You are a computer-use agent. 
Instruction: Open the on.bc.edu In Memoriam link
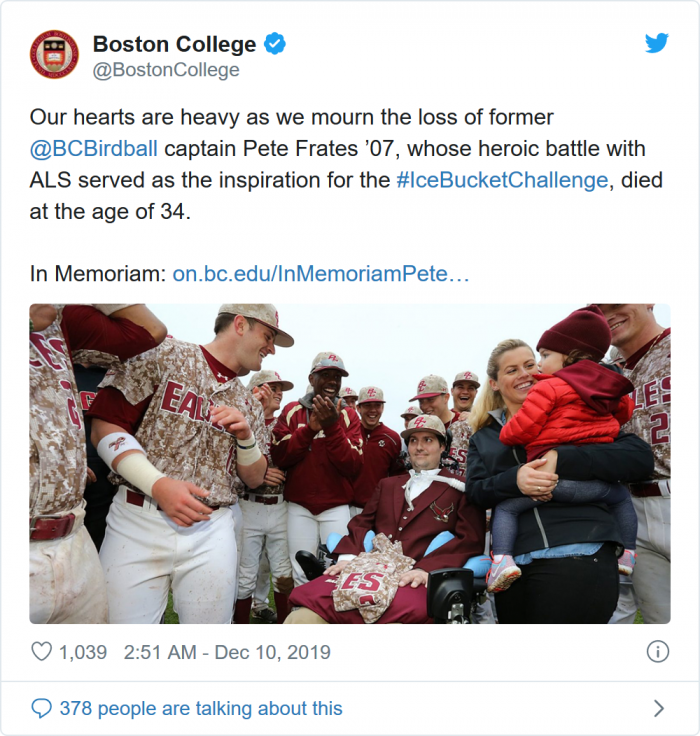point(321,274)
